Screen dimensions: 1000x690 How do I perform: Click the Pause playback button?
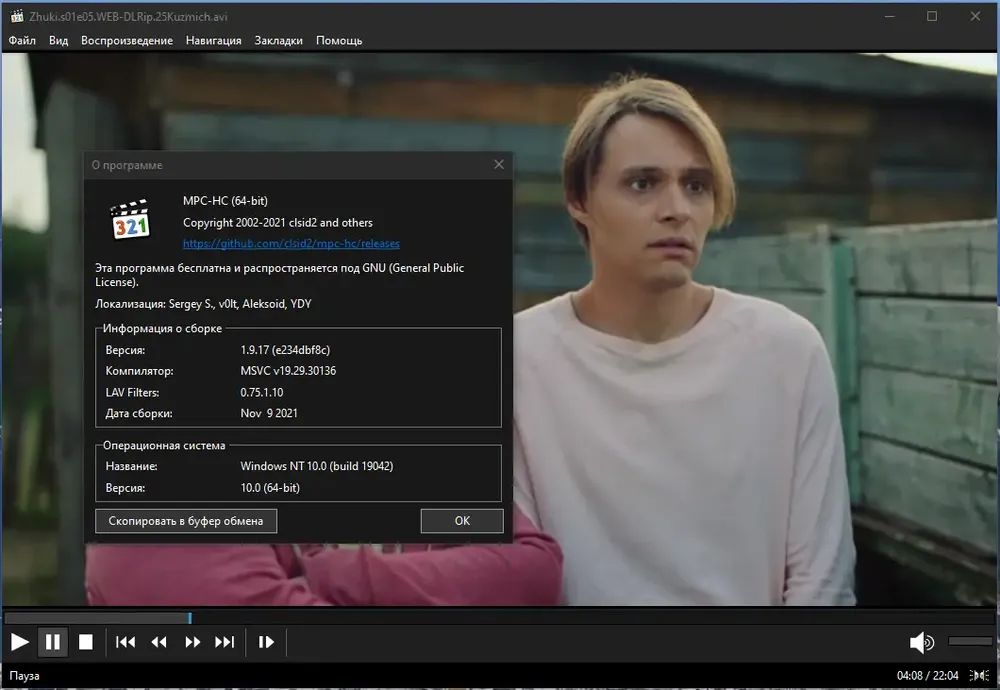point(53,642)
